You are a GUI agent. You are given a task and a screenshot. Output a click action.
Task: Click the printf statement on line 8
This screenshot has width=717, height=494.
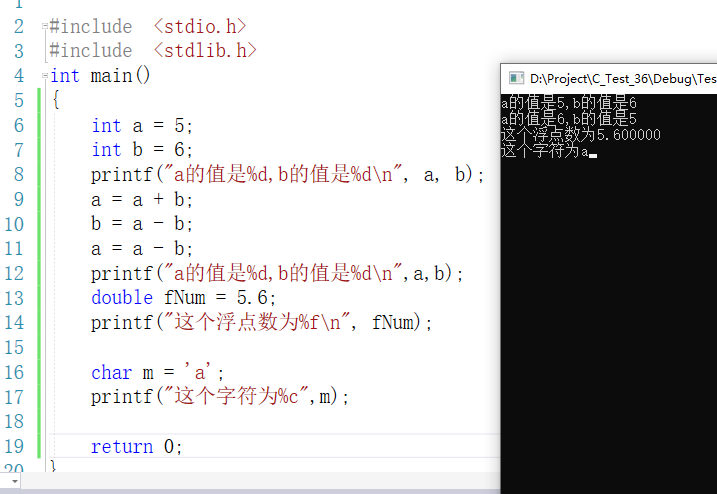click(x=287, y=175)
